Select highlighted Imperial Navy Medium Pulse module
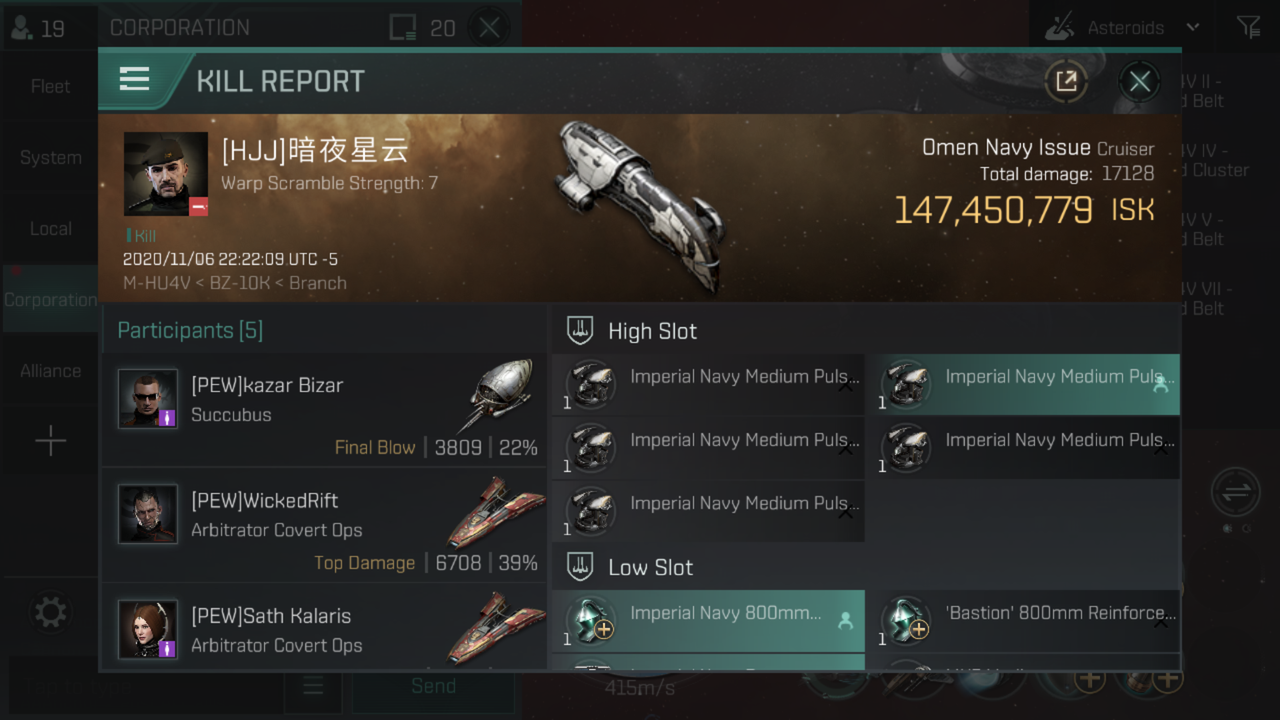The width and height of the screenshot is (1280, 720). [1024, 385]
